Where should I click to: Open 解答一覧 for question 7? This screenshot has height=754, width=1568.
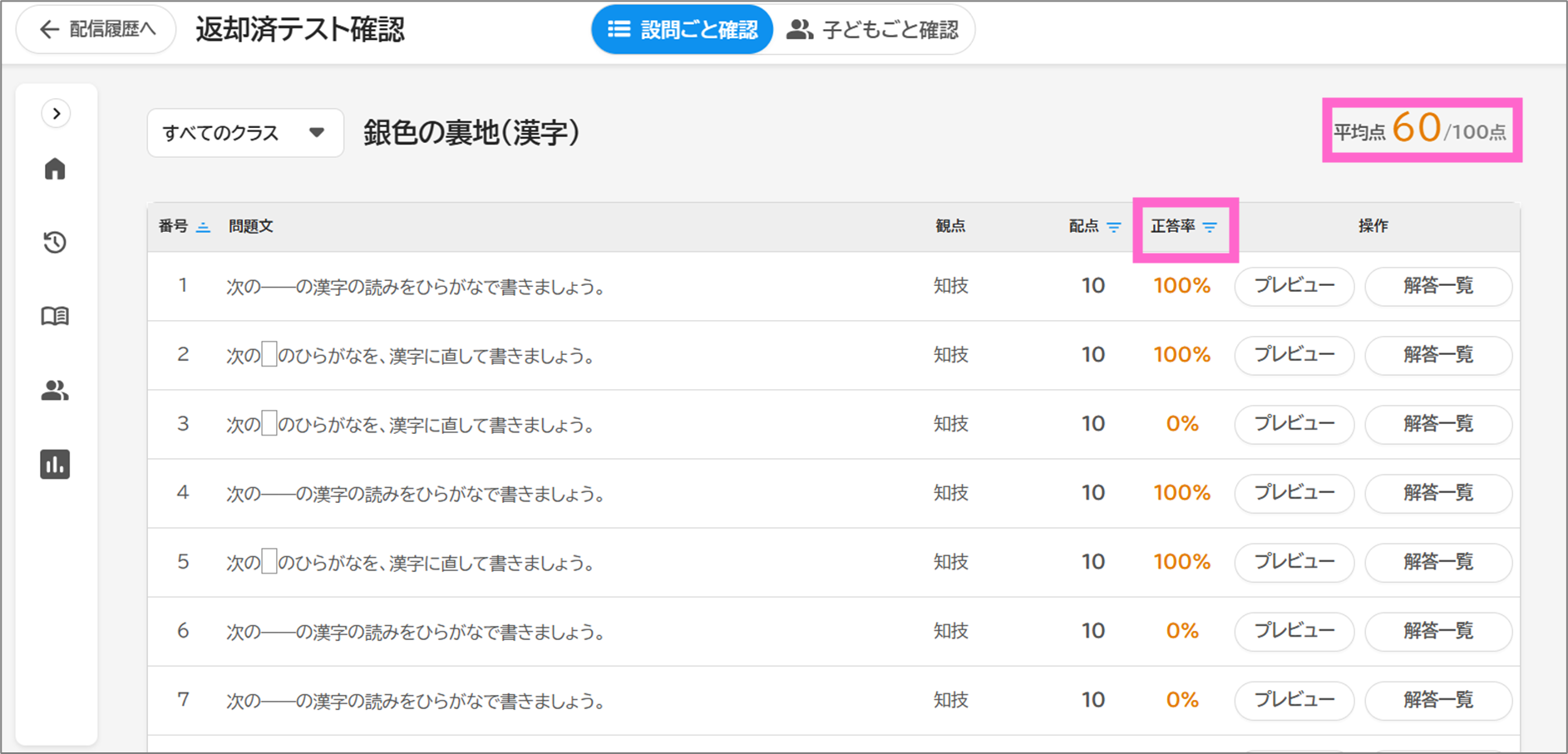tap(1437, 700)
